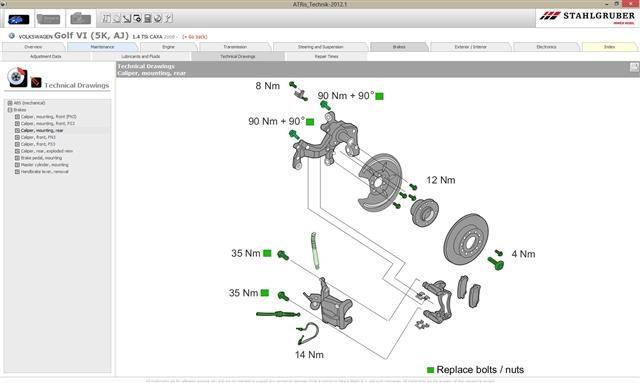This screenshot has width=640, height=383.
Task: Click the second small toolbar tool icon
Action: 116,18
